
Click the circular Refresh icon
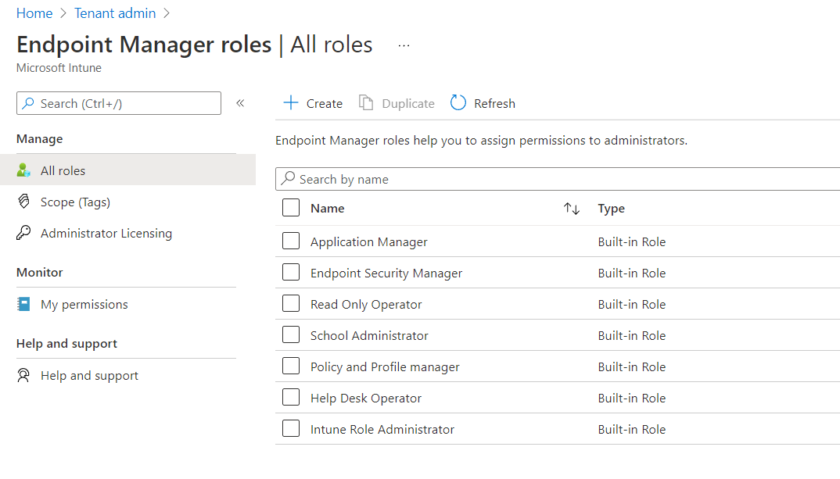(458, 102)
